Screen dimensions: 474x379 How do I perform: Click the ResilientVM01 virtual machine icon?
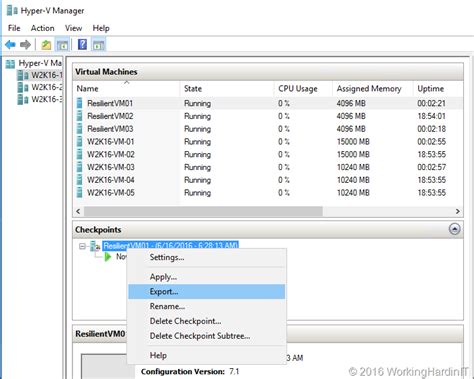click(79, 103)
